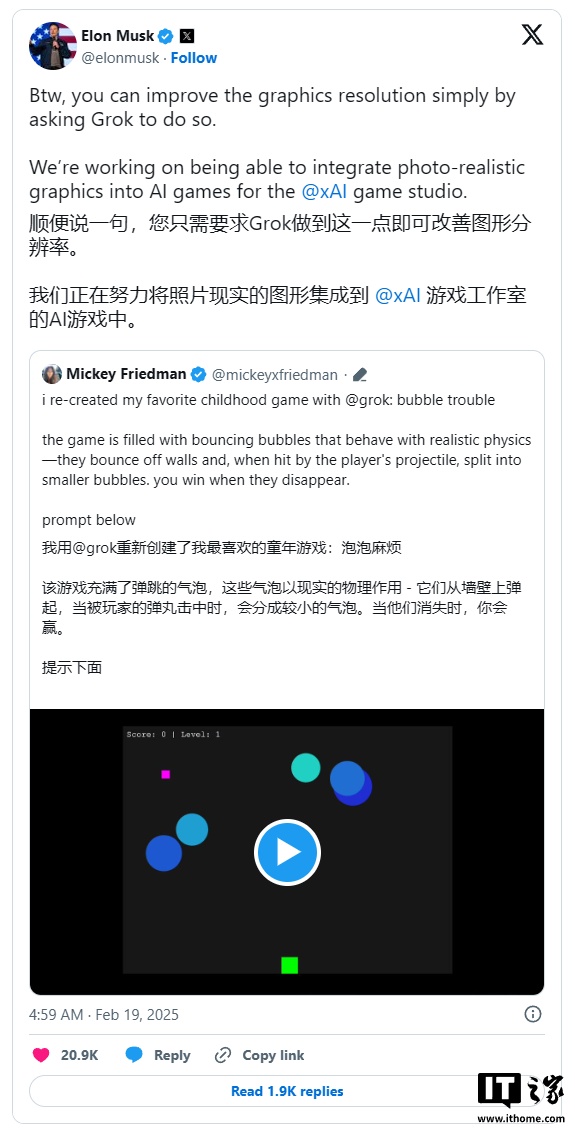This screenshot has height=1131, width=575.
Task: Click the green player square in video
Action: tap(289, 965)
